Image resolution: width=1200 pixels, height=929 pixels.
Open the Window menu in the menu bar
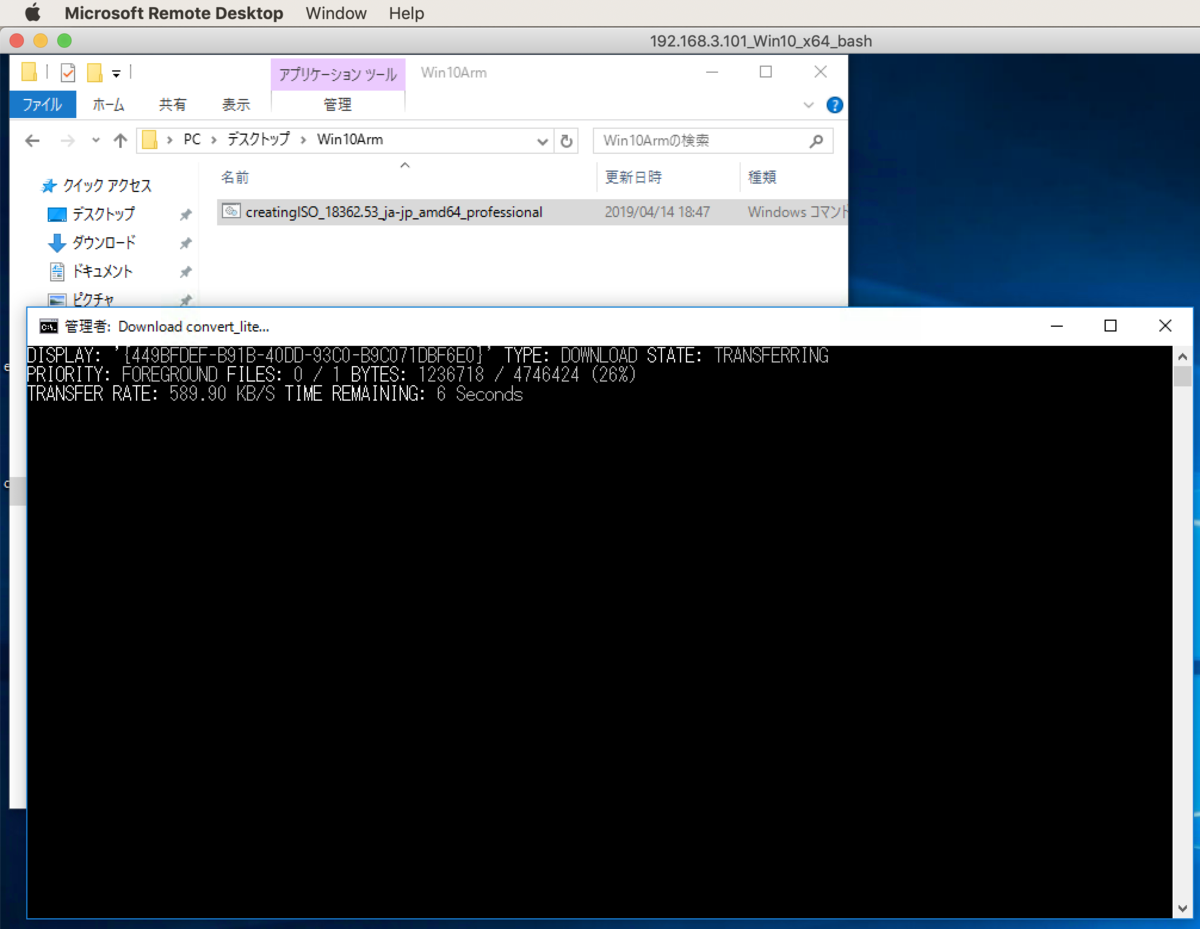(x=336, y=13)
